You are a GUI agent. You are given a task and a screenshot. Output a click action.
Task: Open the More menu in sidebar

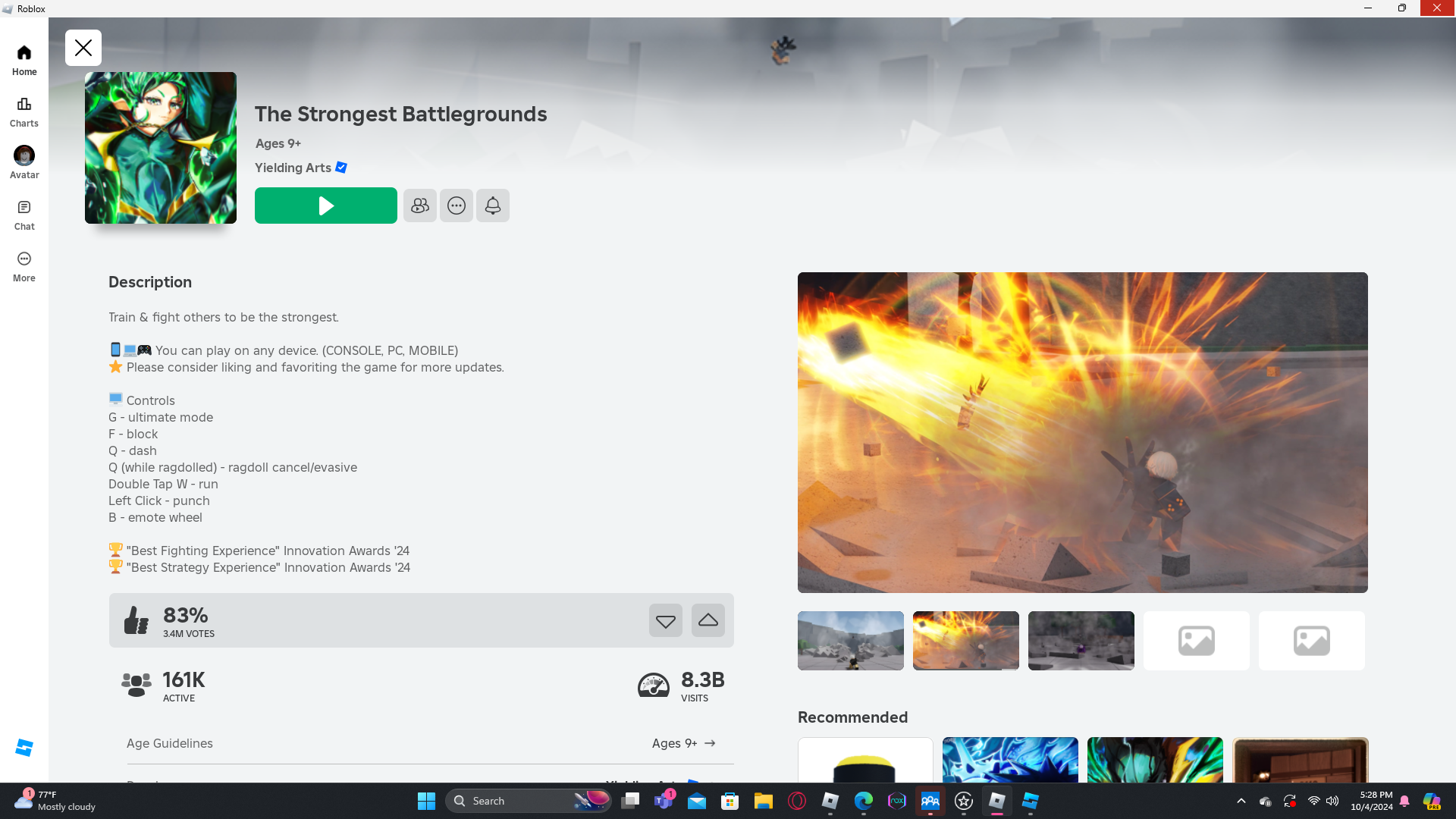(24, 267)
